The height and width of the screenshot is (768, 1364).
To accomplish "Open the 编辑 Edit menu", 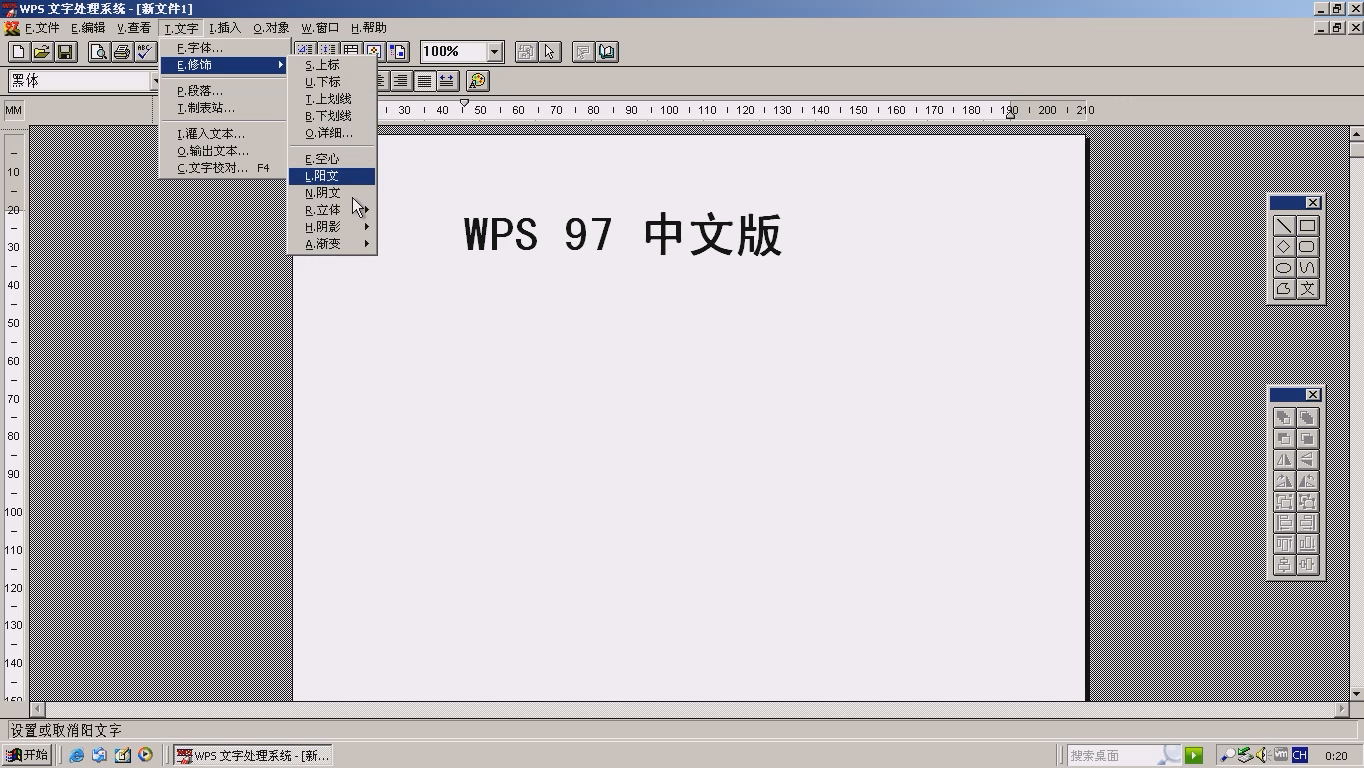I will pos(88,28).
